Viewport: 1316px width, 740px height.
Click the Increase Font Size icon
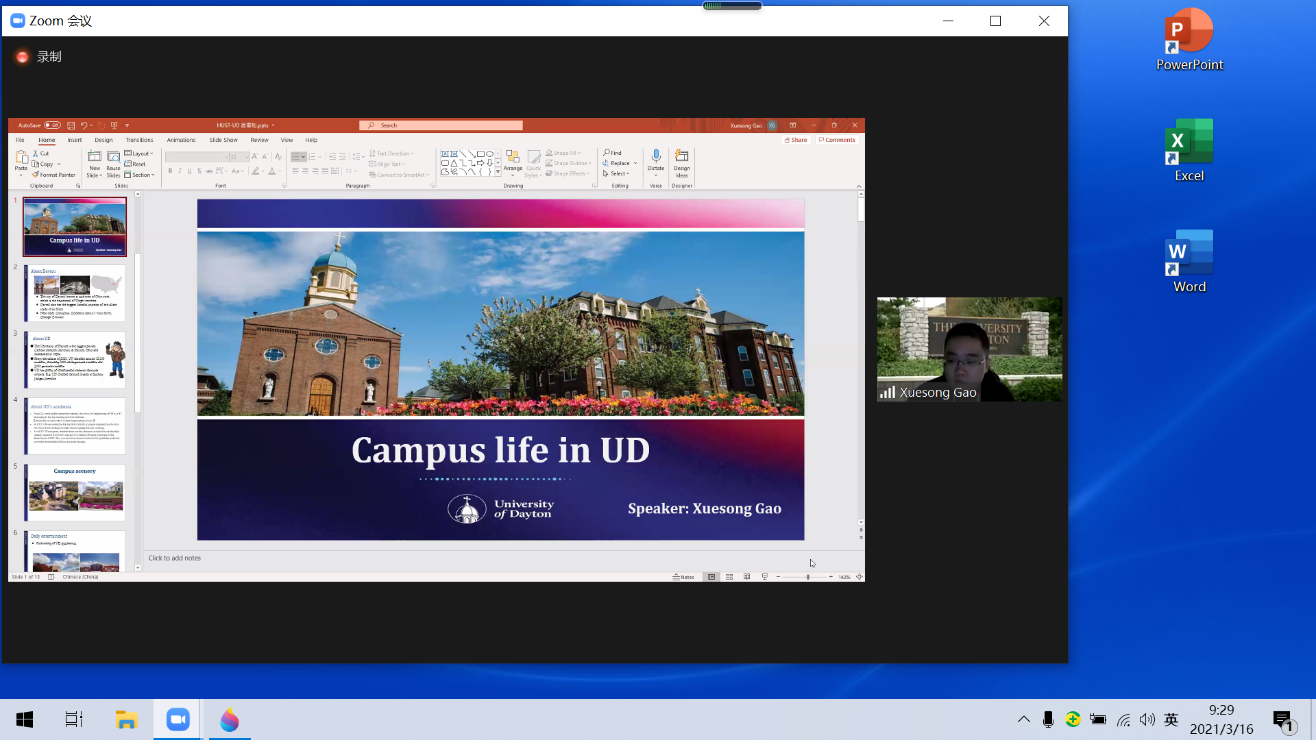[x=255, y=157]
